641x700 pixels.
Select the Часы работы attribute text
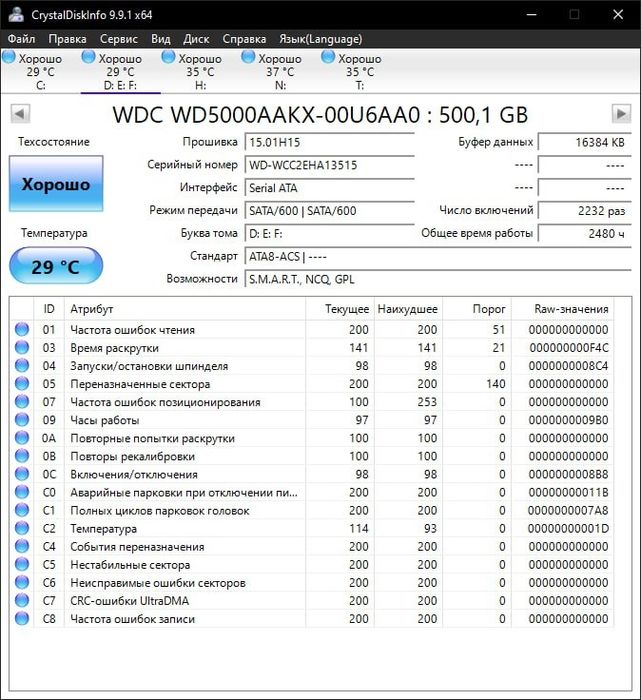105,420
